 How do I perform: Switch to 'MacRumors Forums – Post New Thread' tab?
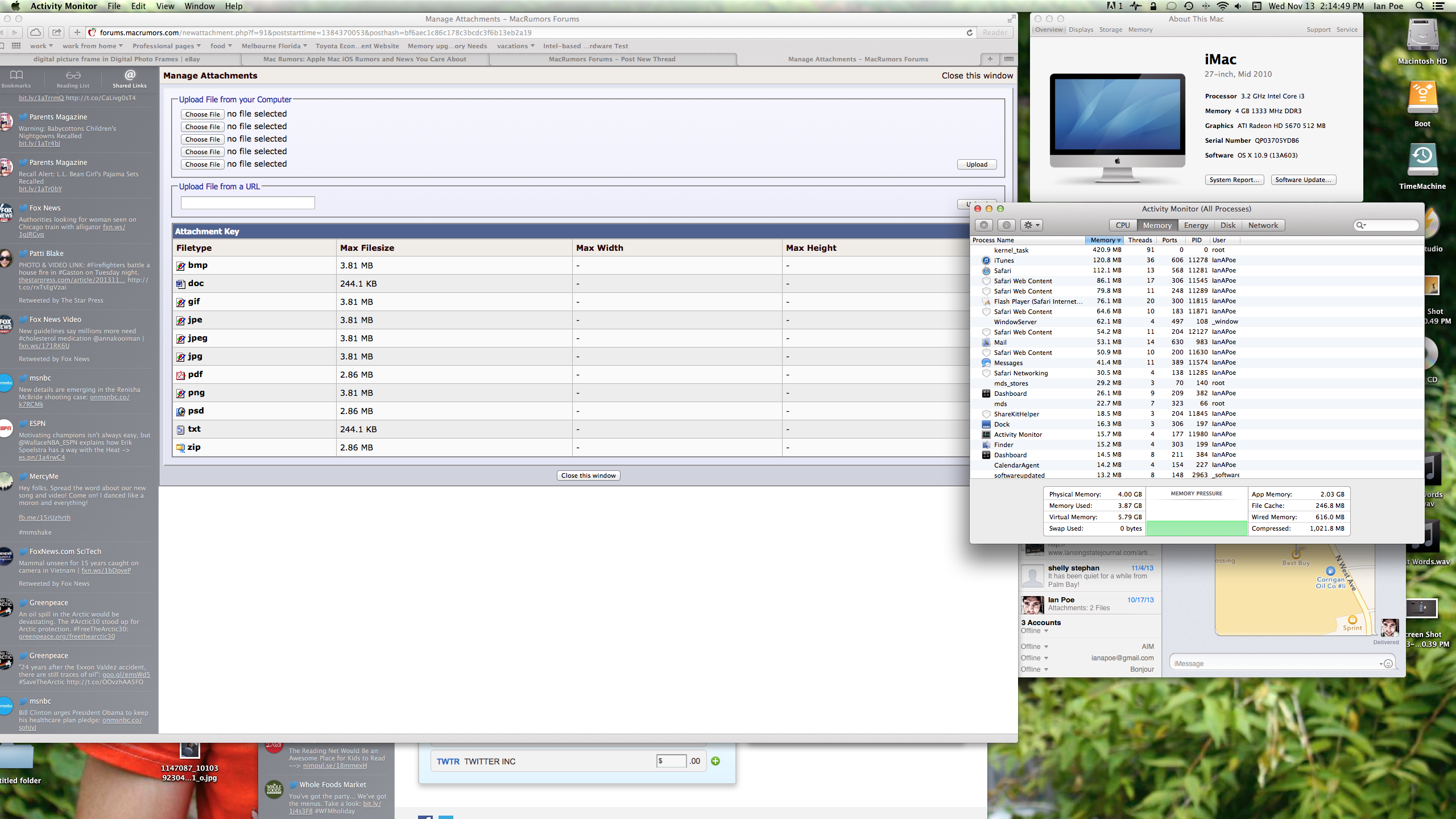click(x=612, y=59)
